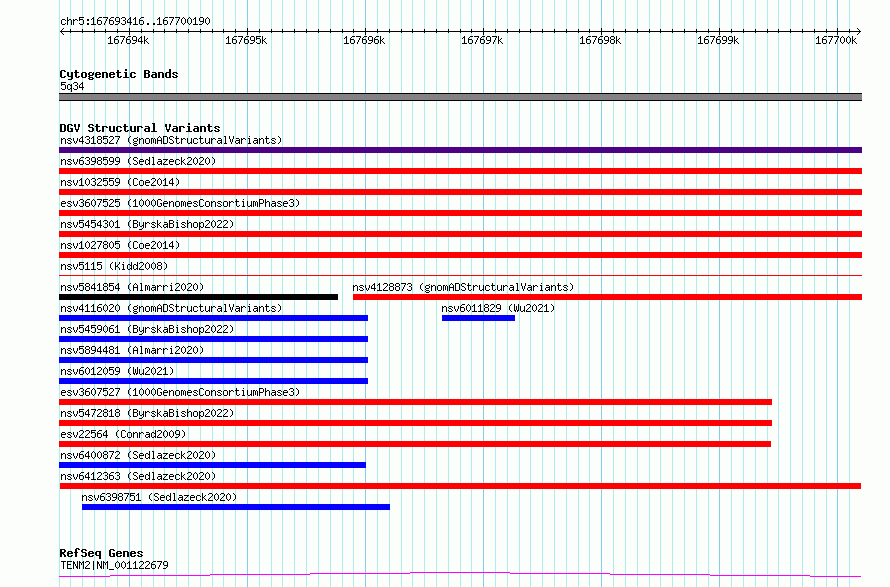Click nsv6412363 (Sedlazeck2020) label

pyautogui.click(x=138, y=476)
